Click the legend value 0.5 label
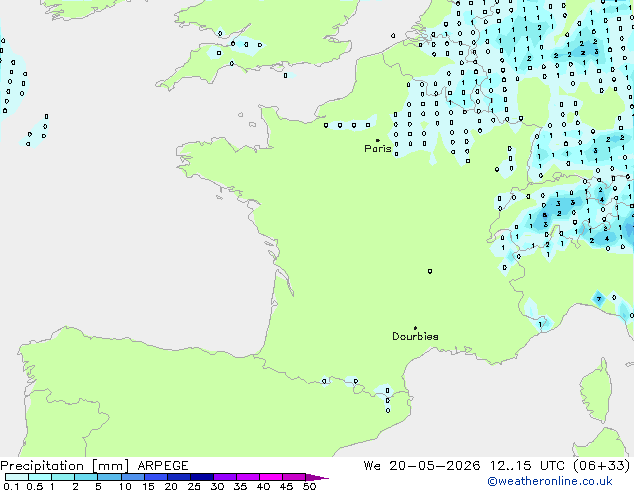The image size is (634, 490). coord(35,486)
